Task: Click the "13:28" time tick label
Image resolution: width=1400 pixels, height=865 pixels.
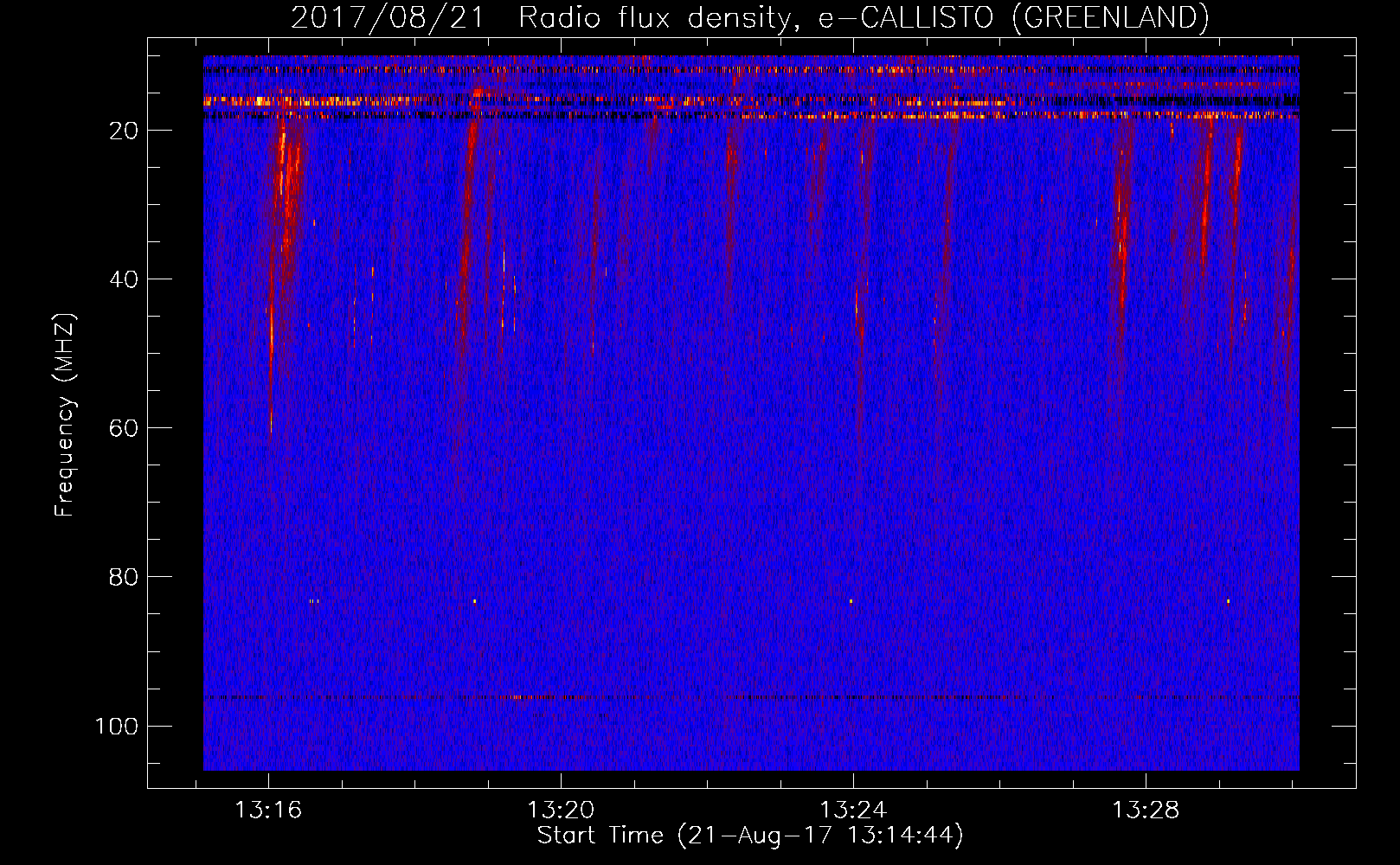Action: [1146, 810]
